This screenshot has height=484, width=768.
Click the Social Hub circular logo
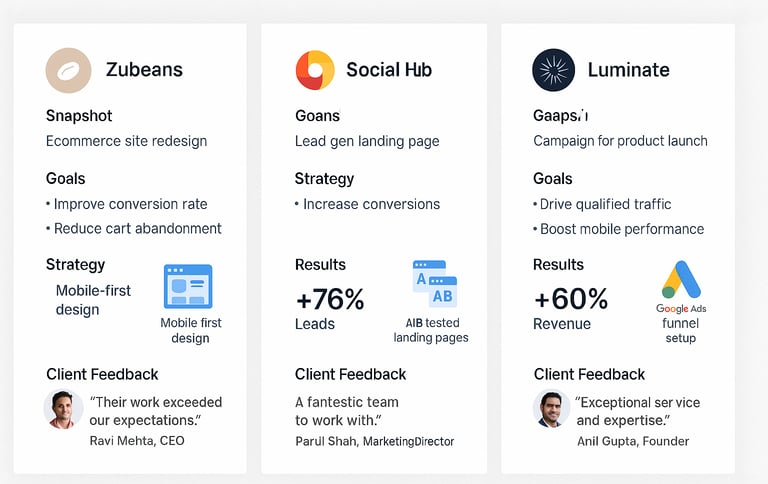point(315,70)
